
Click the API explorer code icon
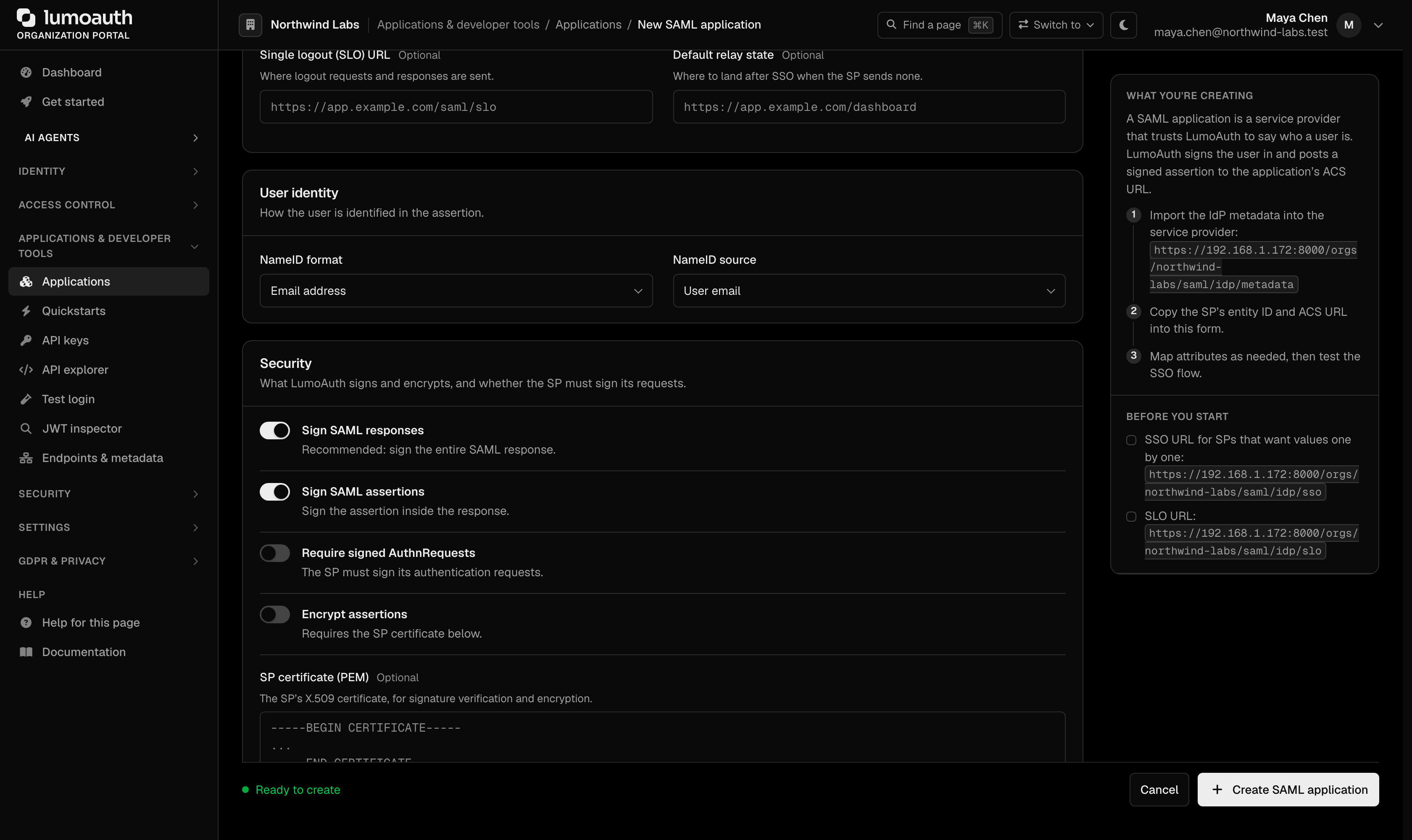coord(26,370)
